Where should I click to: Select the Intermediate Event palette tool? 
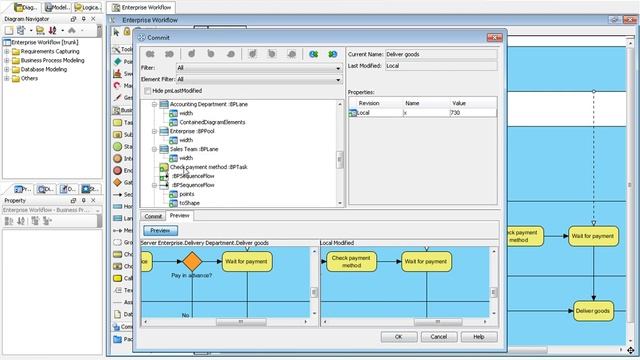[118, 158]
